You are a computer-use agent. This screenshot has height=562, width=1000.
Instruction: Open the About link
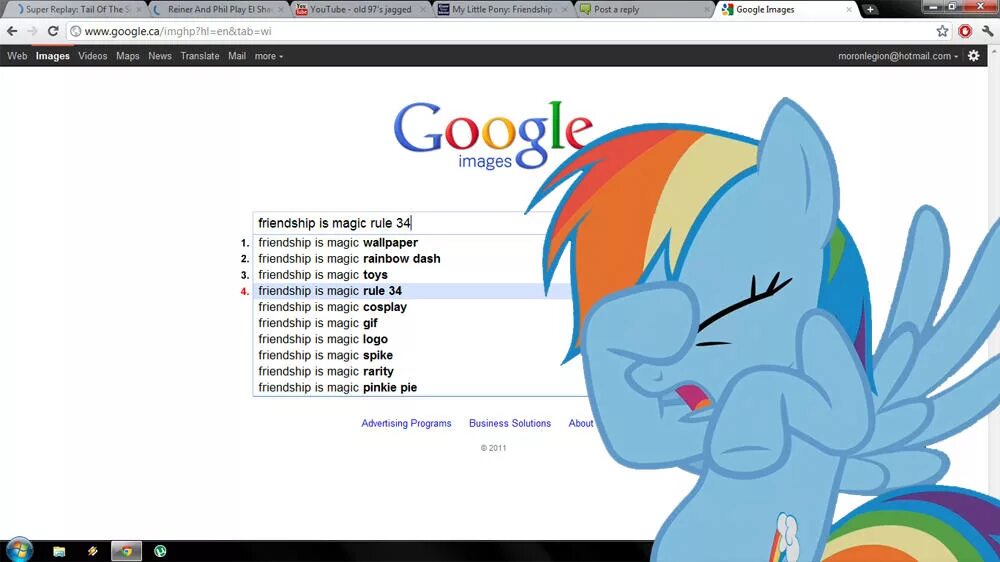[581, 423]
